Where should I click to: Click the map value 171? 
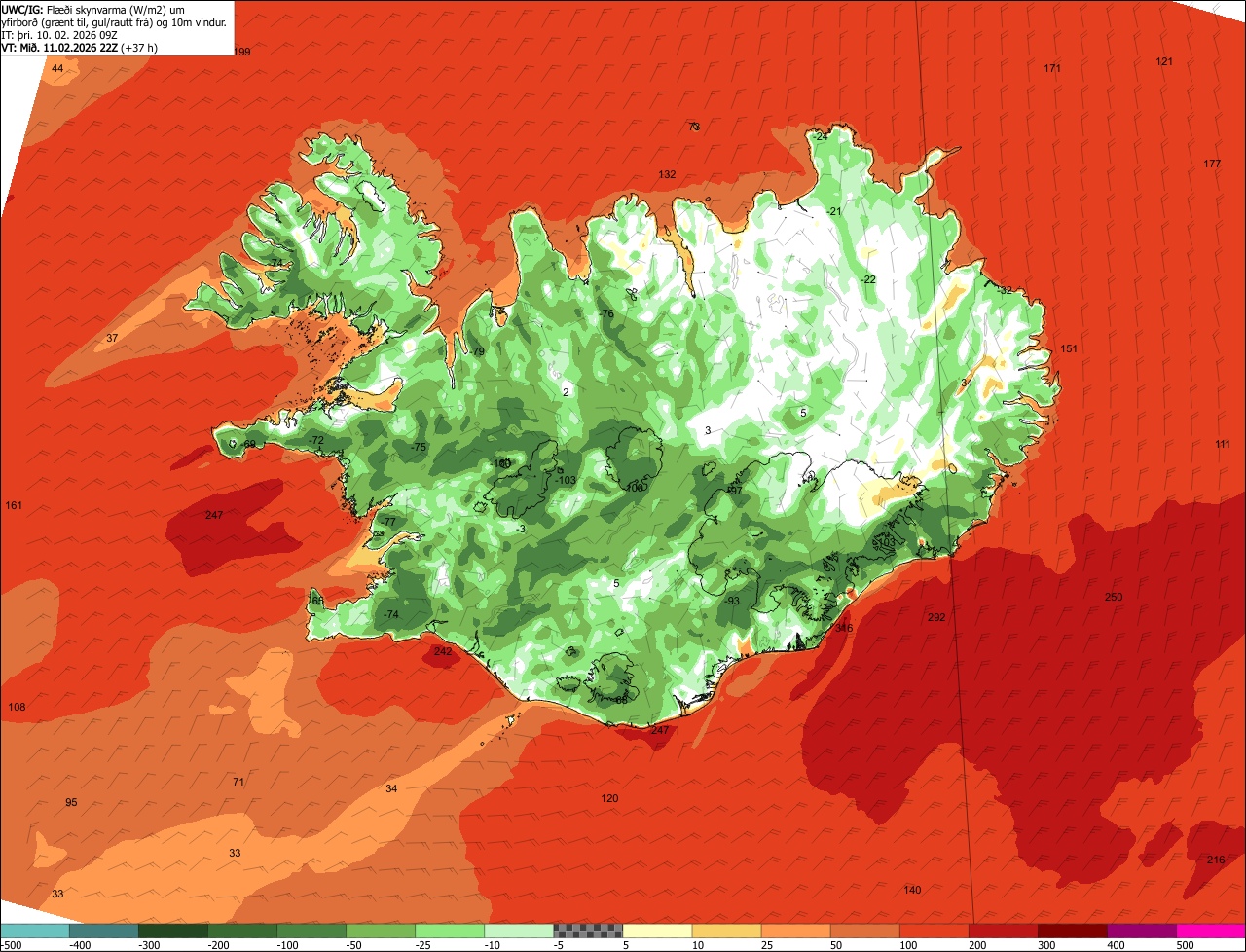click(1052, 68)
